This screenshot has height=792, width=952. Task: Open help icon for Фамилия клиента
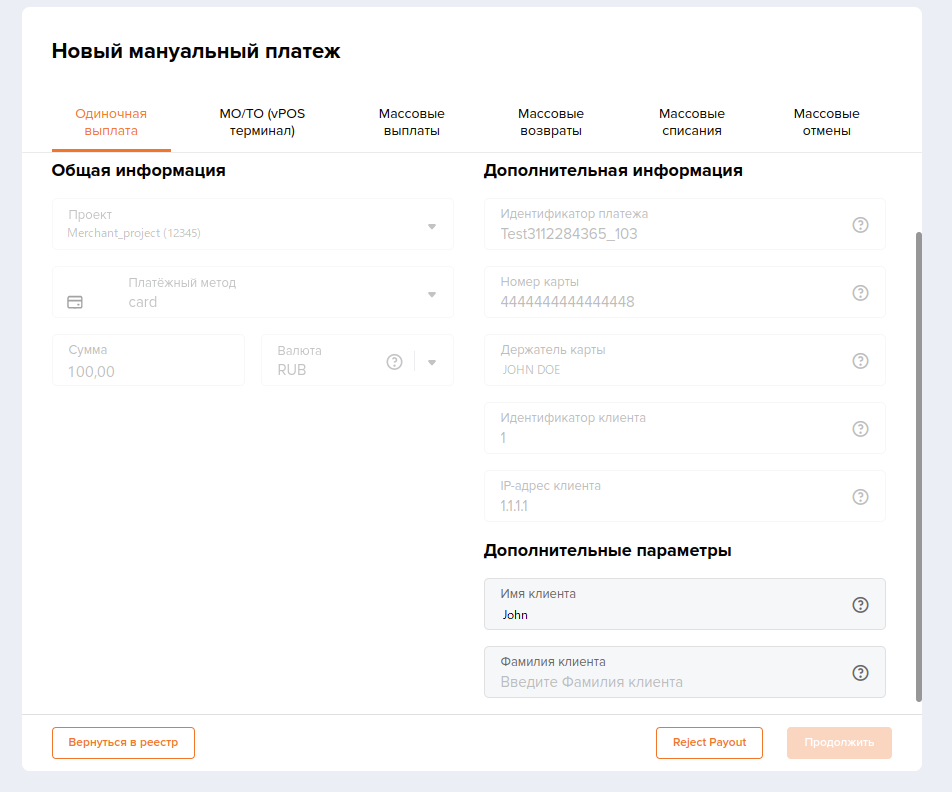click(860, 673)
